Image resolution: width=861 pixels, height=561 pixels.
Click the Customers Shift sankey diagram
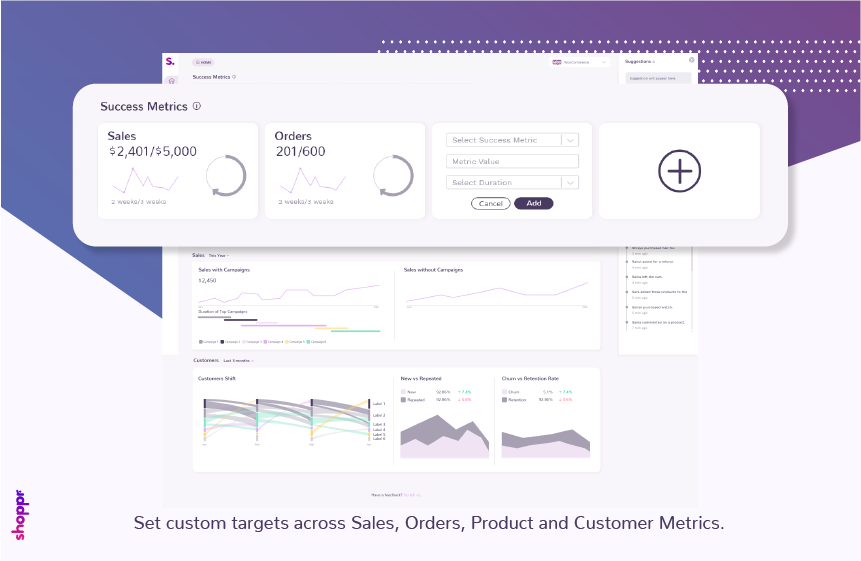point(287,420)
